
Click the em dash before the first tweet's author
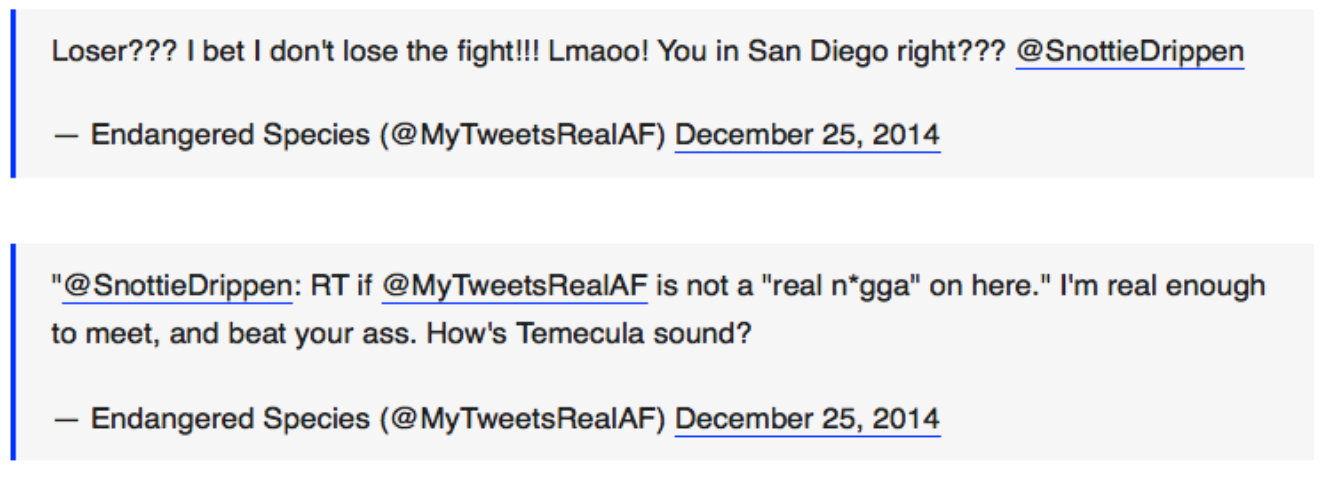65,135
